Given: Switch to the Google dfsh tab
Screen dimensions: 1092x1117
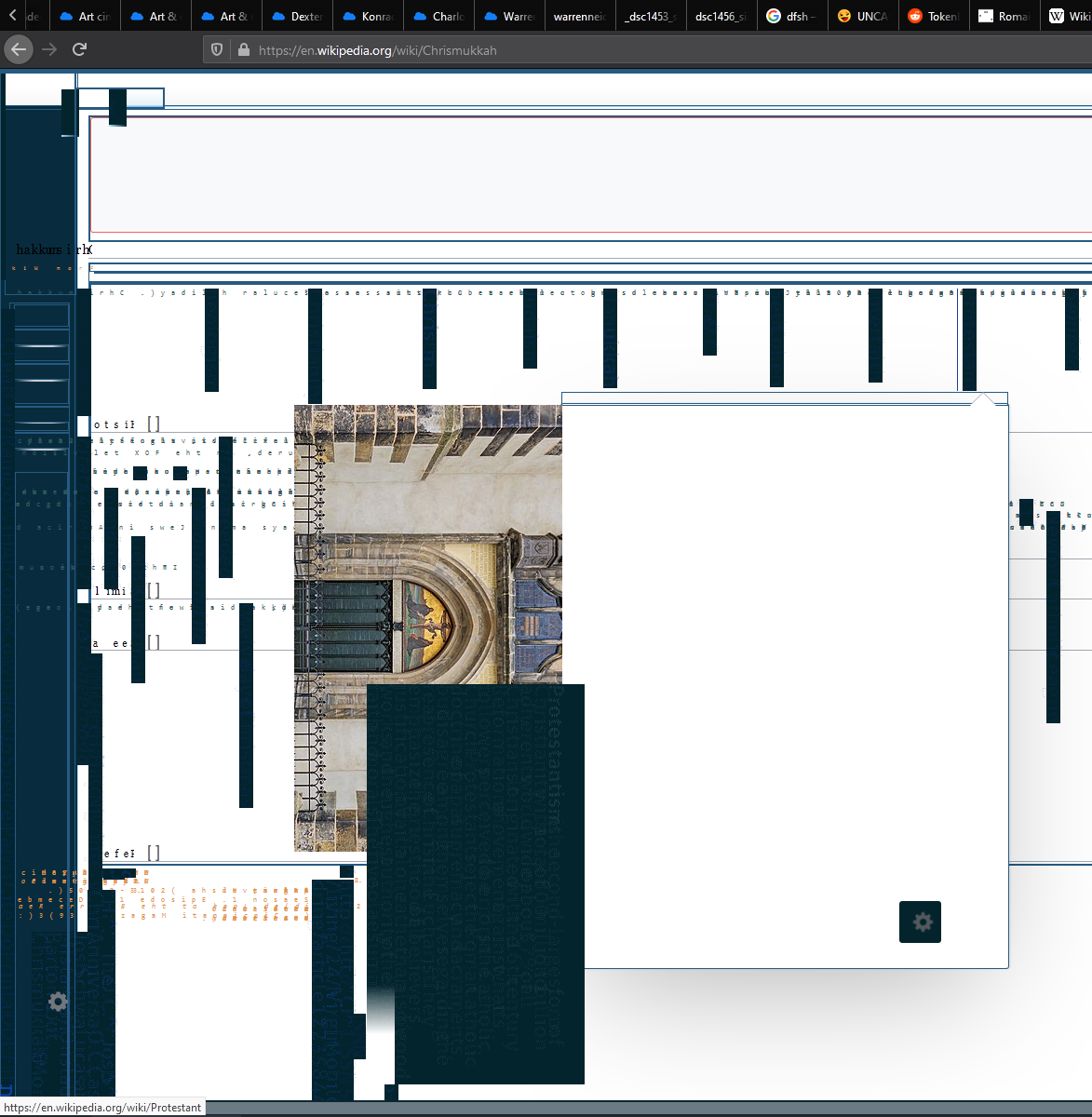Looking at the screenshot, I should point(791,16).
